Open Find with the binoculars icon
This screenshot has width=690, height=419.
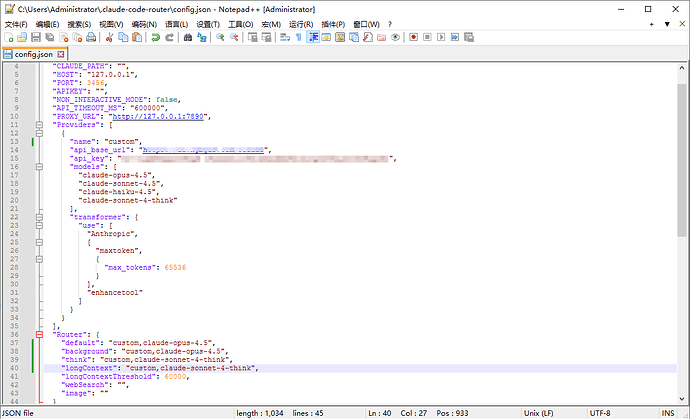188,37
